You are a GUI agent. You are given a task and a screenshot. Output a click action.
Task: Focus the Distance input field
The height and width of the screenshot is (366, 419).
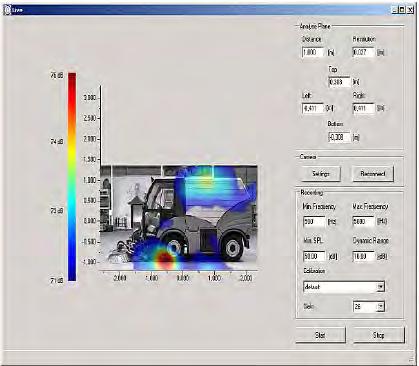pyautogui.click(x=313, y=52)
